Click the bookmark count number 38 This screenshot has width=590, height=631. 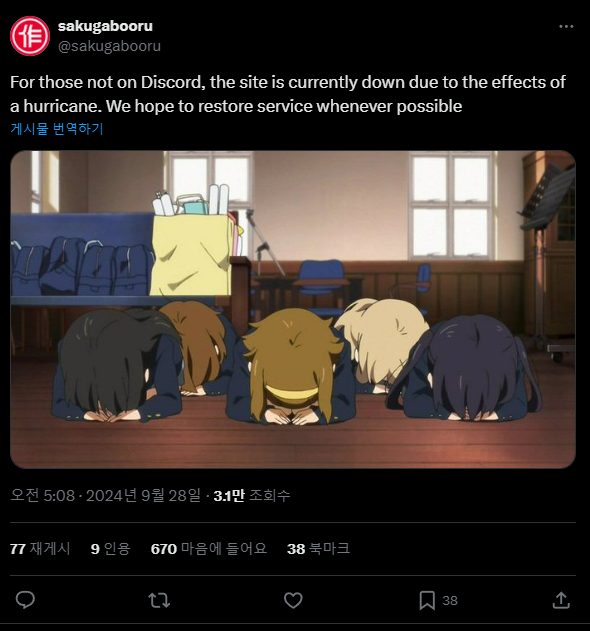pyautogui.click(x=450, y=600)
